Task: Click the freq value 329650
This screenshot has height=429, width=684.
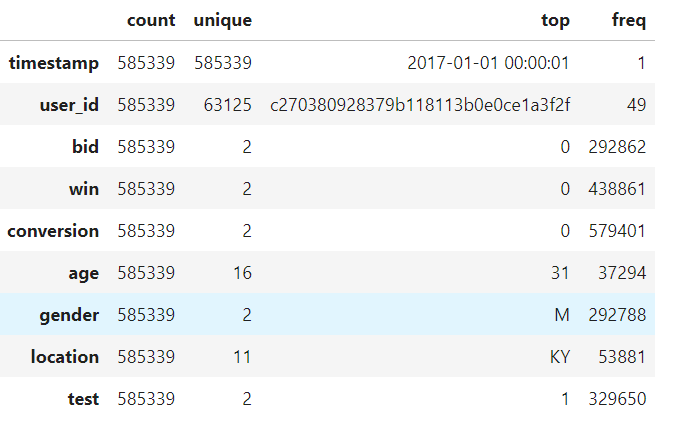Action: point(617,399)
